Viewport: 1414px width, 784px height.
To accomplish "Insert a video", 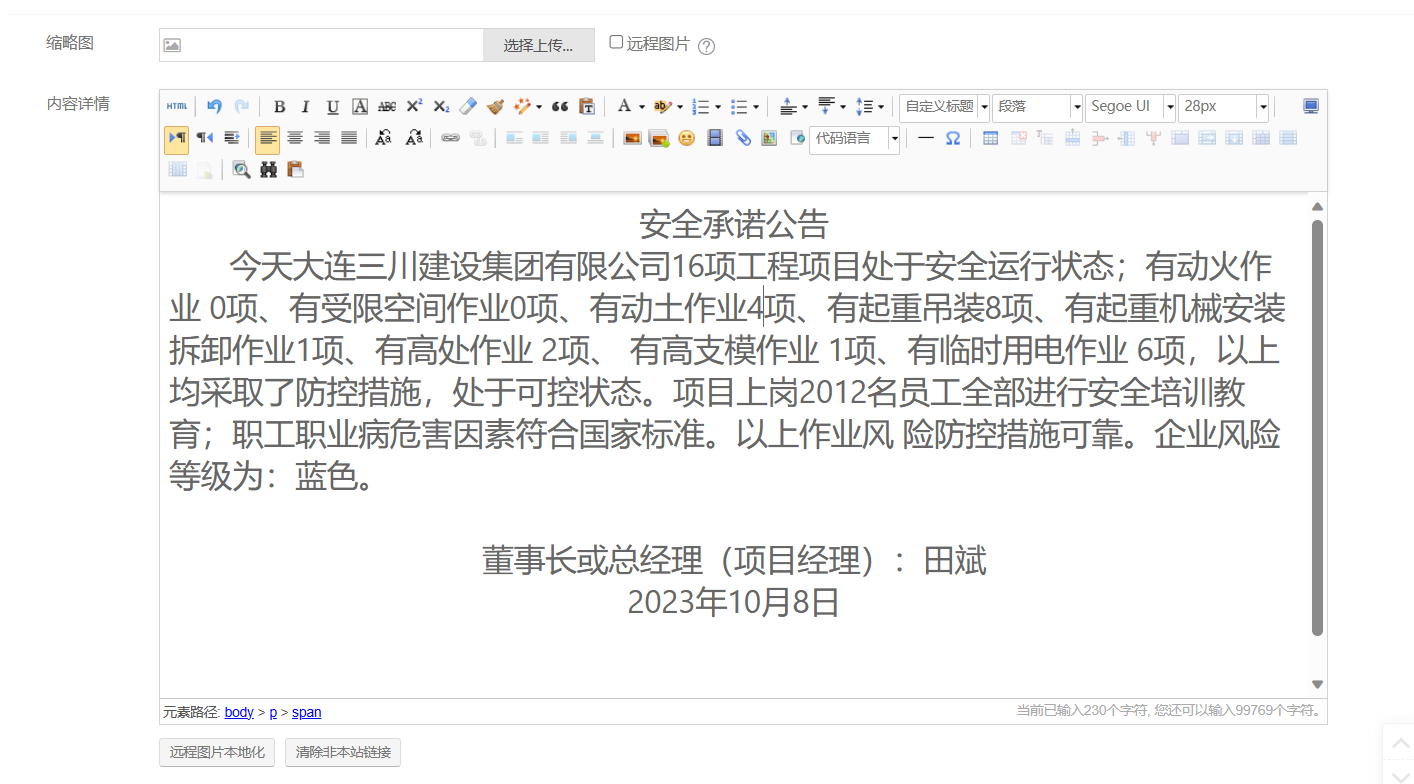I will [x=714, y=138].
